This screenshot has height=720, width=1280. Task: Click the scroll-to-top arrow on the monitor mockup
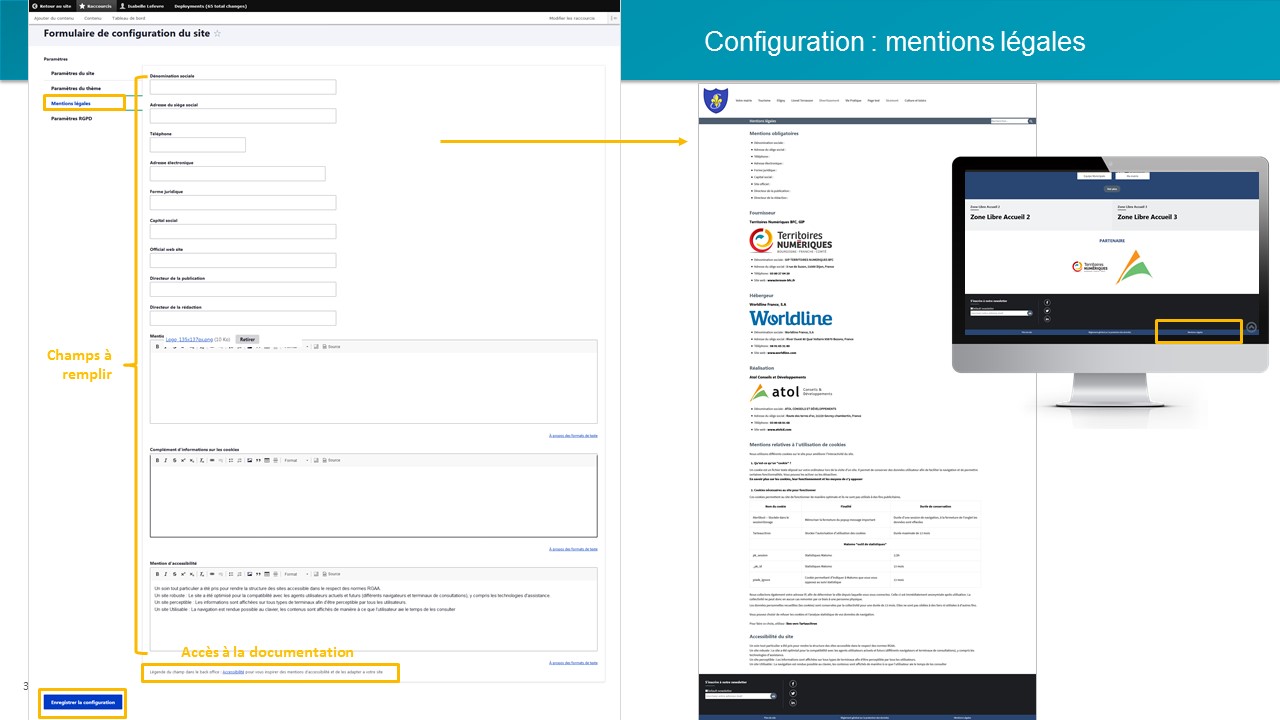point(1252,328)
